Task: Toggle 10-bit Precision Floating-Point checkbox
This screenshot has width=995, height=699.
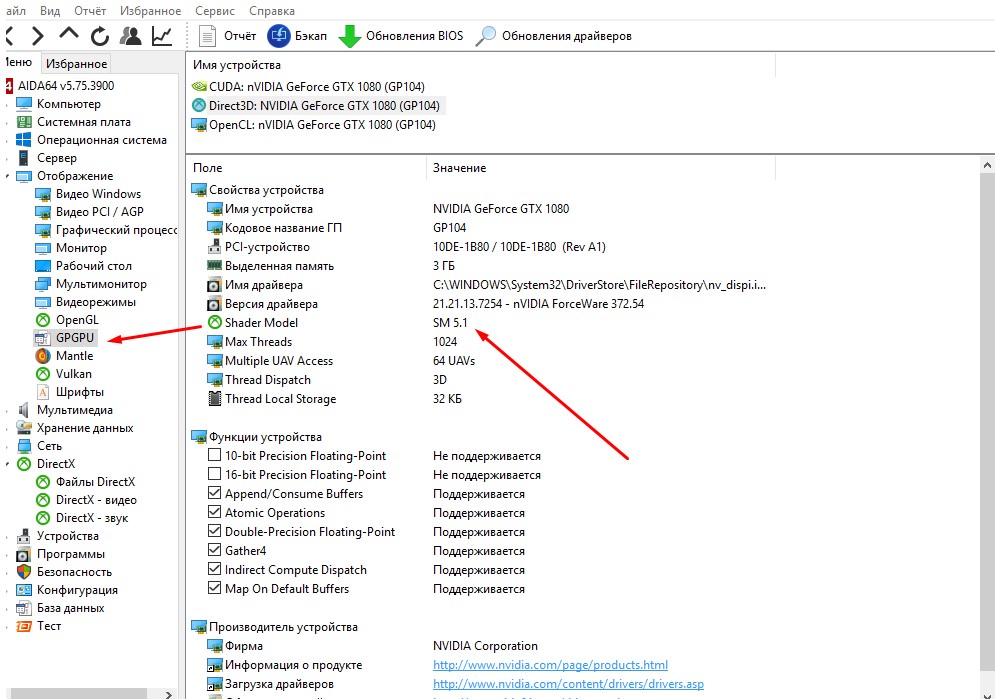Action: point(214,456)
